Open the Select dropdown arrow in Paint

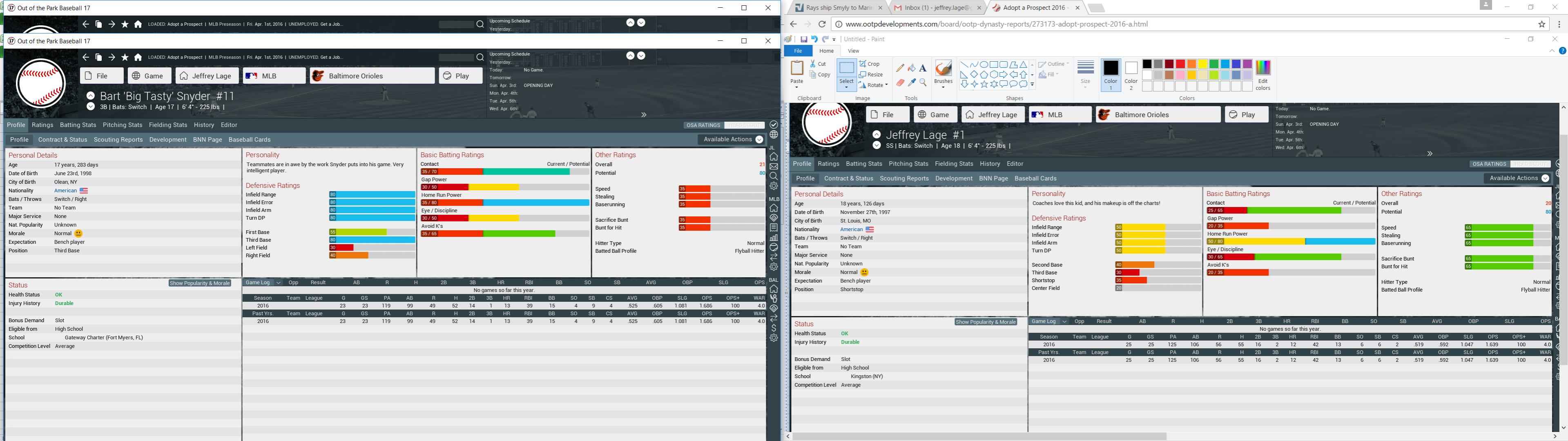click(x=846, y=88)
